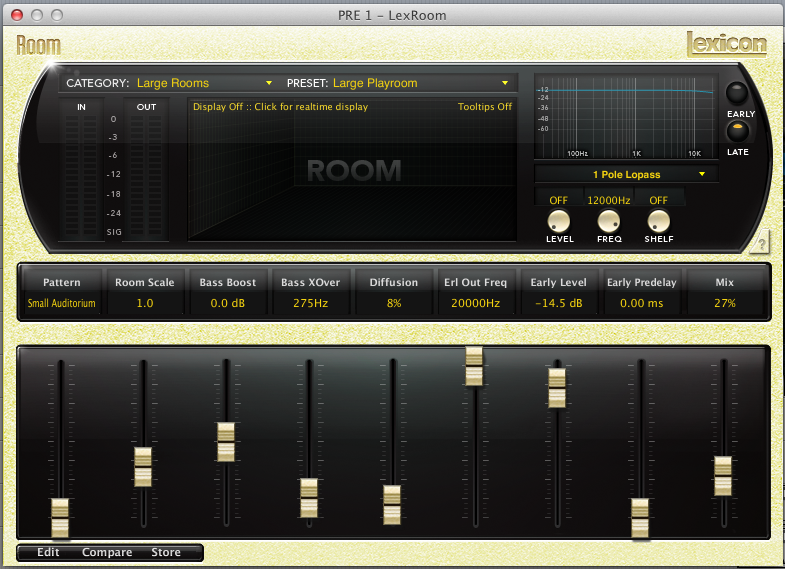
Task: Click the Mix slider handle
Action: pyautogui.click(x=723, y=476)
